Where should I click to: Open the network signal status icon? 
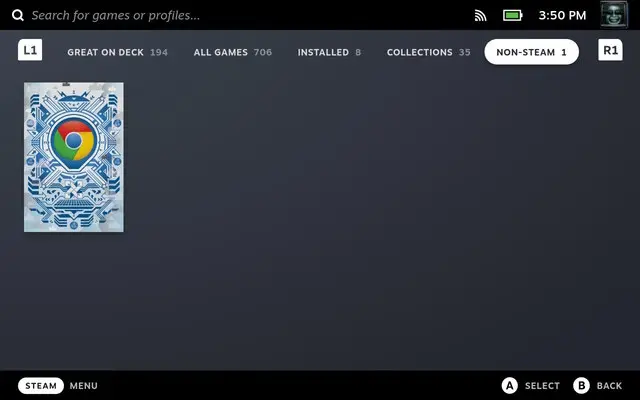[480, 16]
